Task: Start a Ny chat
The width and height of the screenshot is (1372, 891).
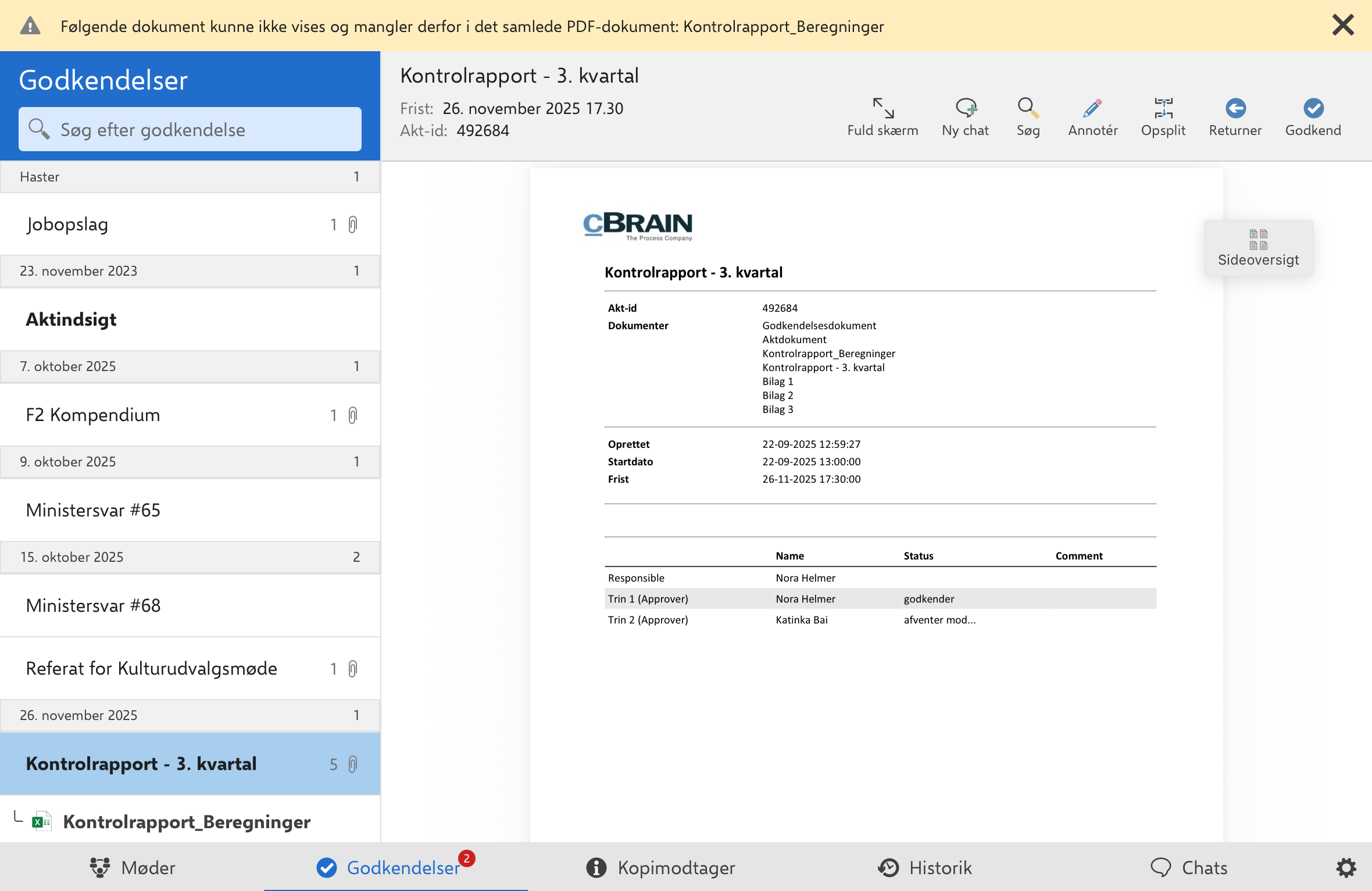Action: (x=965, y=117)
